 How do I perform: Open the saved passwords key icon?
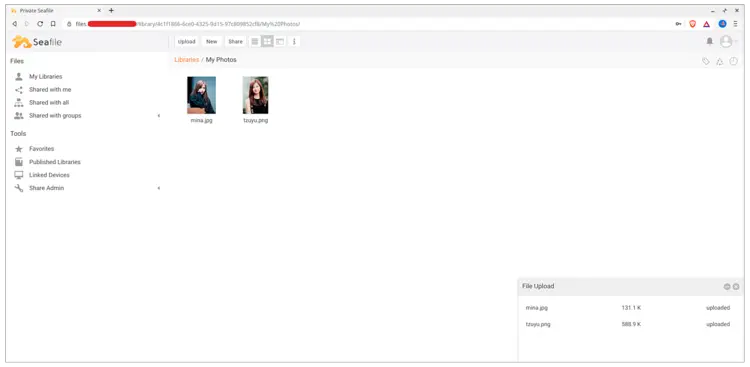click(x=678, y=24)
